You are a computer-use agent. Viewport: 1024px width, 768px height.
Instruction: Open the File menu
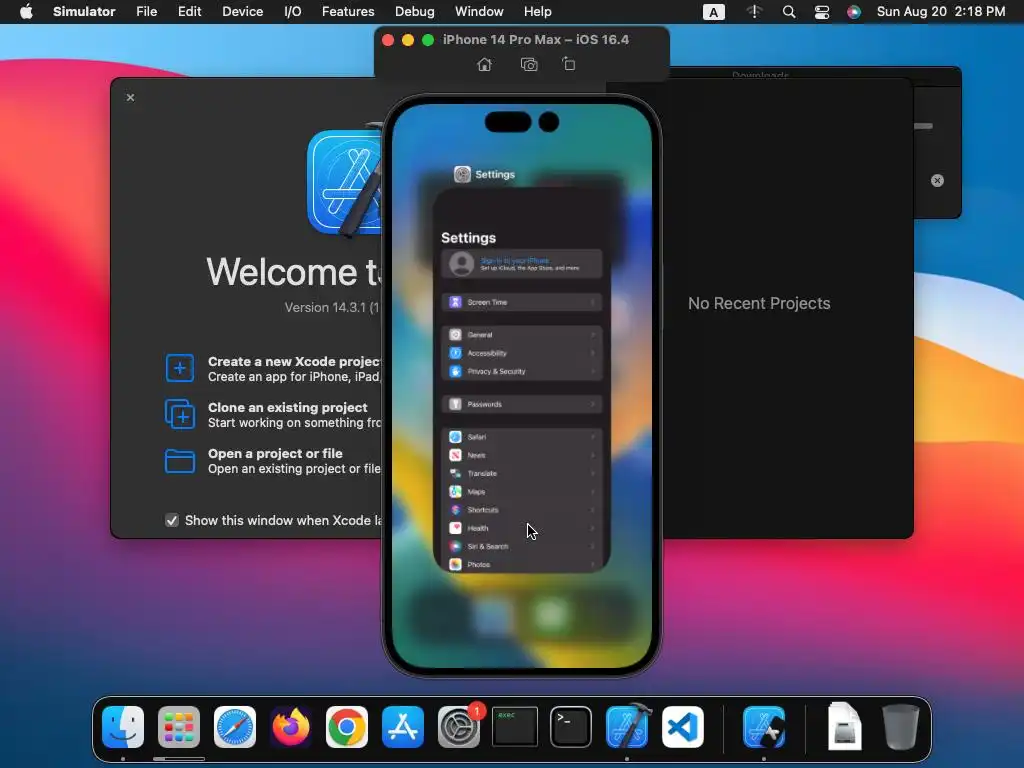tap(146, 12)
